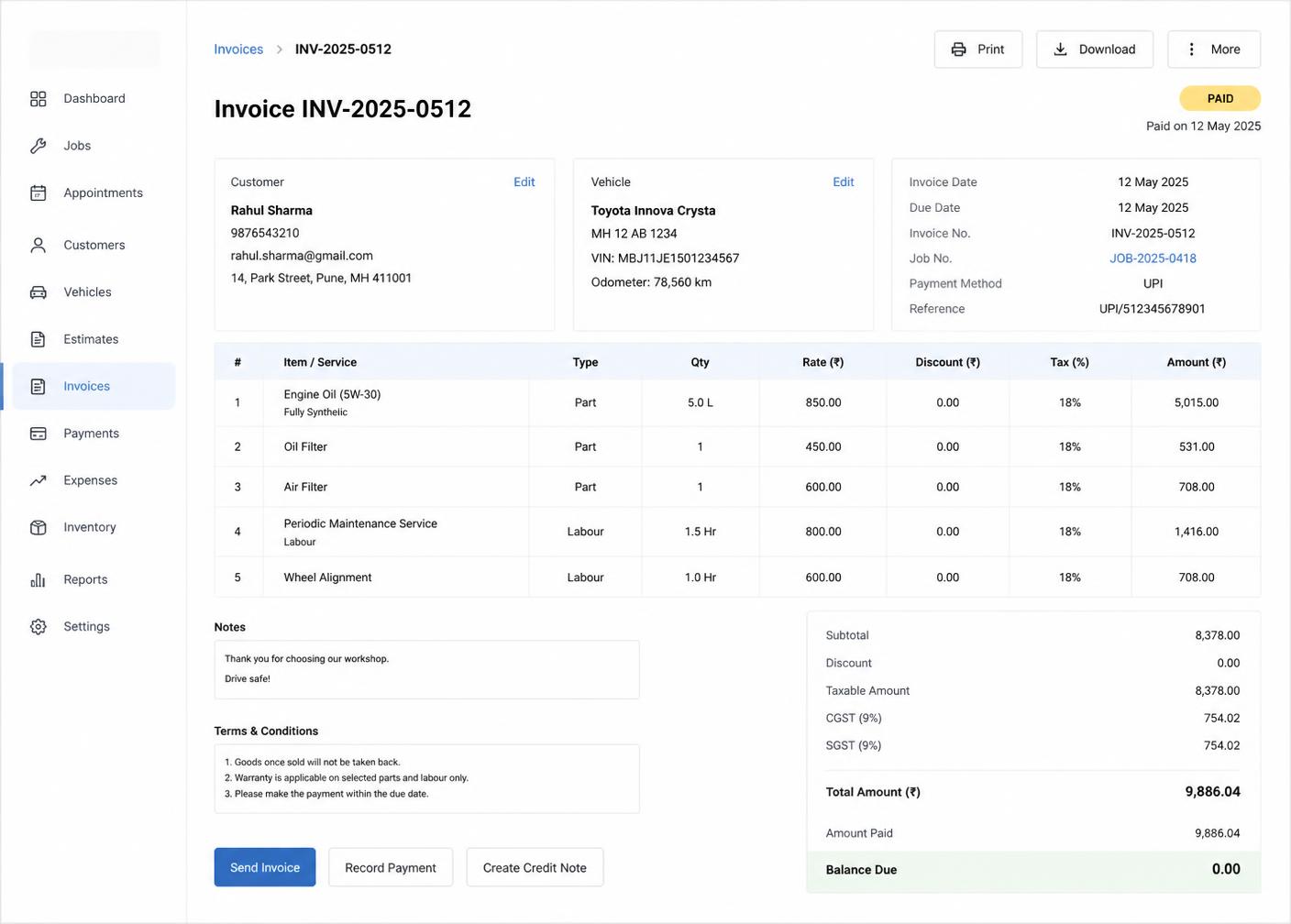Click the Jobs wrench icon
Image resolution: width=1291 pixels, height=924 pixels.
pyautogui.click(x=38, y=146)
